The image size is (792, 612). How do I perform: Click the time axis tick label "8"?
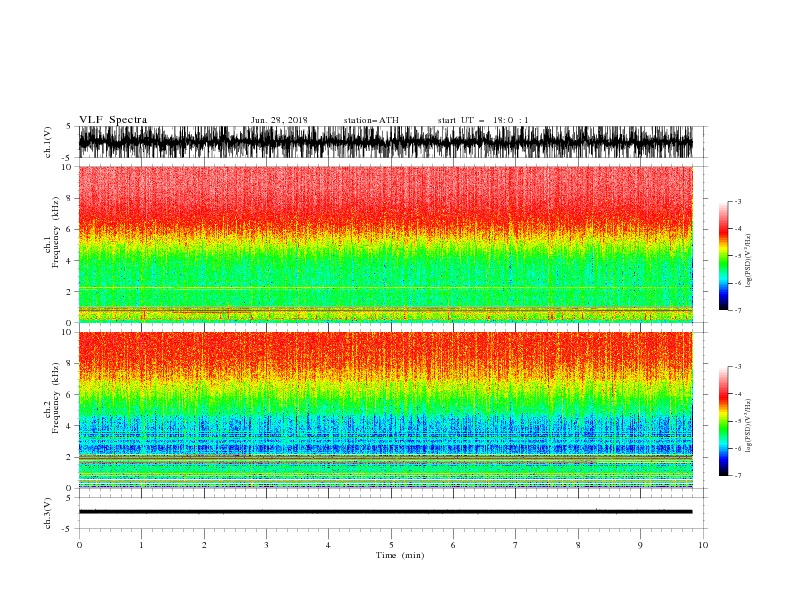pyautogui.click(x=578, y=545)
